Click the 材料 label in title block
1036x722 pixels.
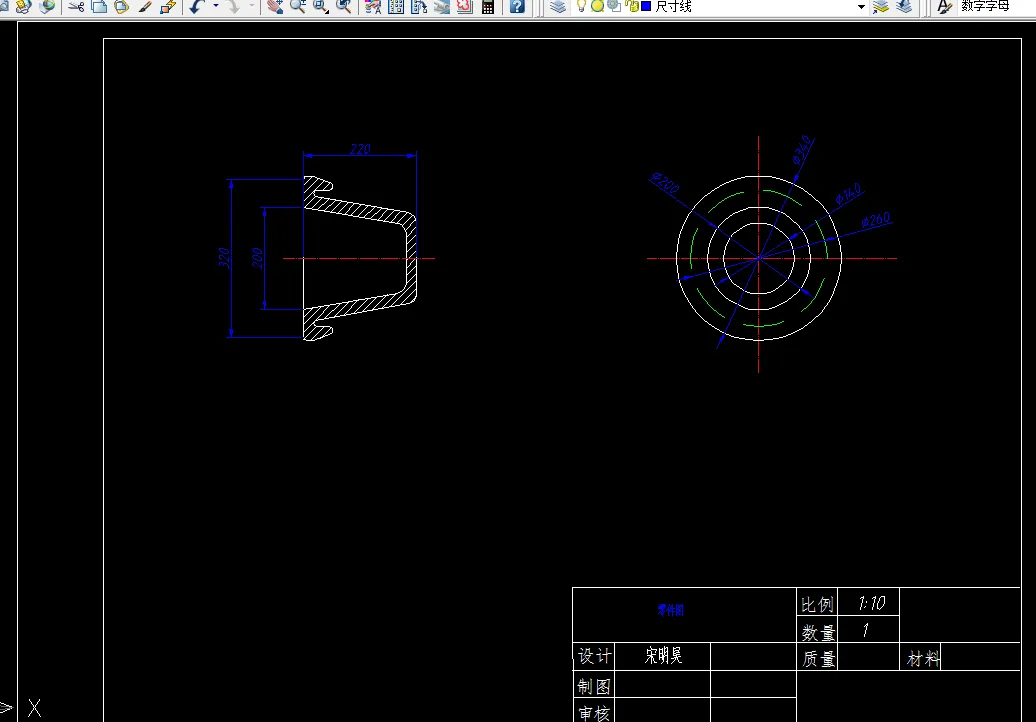[923, 659]
